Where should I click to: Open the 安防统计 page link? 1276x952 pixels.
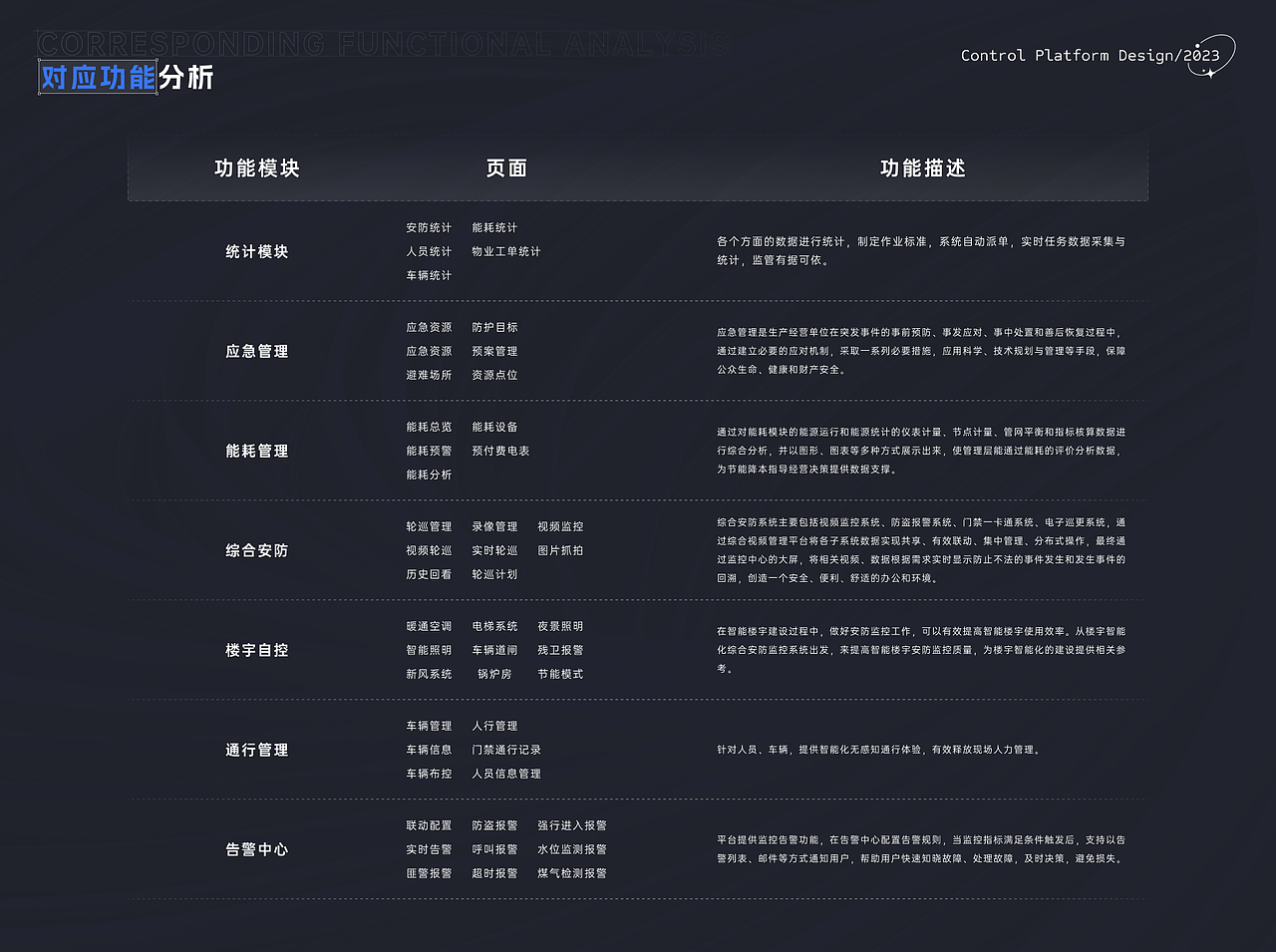429,227
